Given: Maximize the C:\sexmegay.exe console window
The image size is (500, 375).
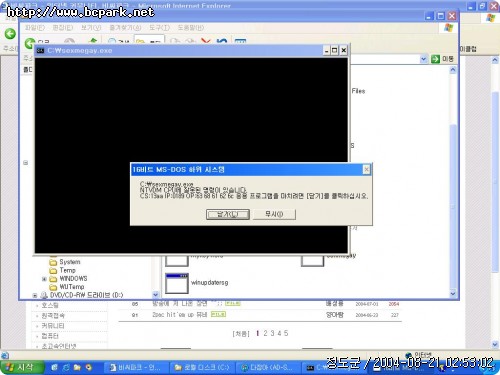Looking at the screenshot, I should 335,50.
